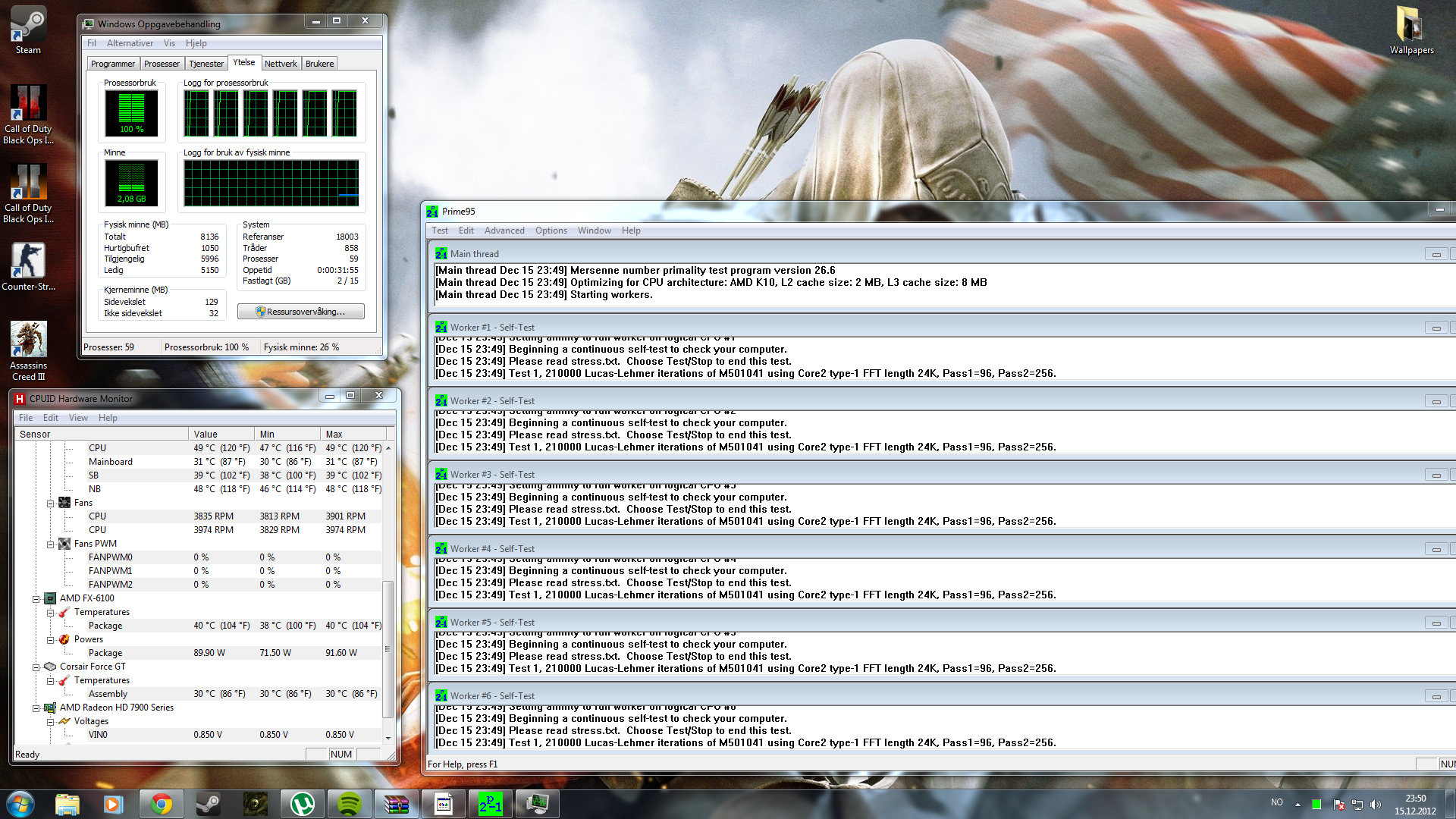The height and width of the screenshot is (819, 1456).
Task: Click the Show desktop button
Action: point(1451,804)
